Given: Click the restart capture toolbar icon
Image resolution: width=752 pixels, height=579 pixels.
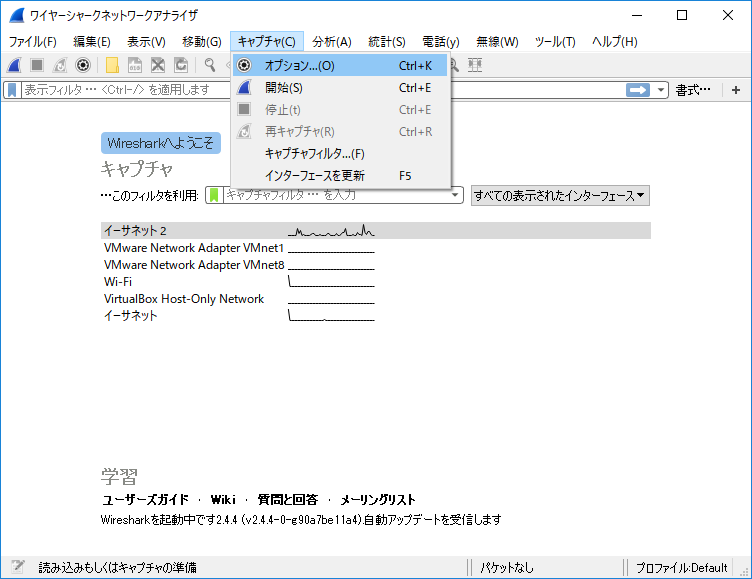Looking at the screenshot, I should pyautogui.click(x=60, y=65).
